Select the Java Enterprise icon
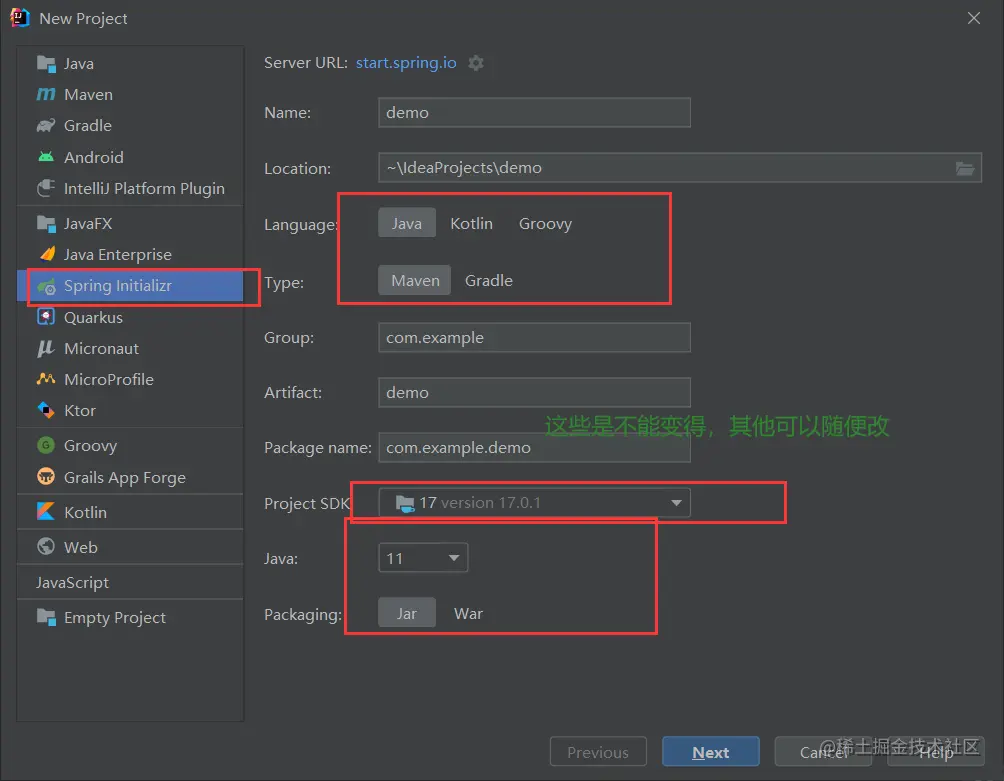Screen dimensions: 1004x781 point(46,254)
